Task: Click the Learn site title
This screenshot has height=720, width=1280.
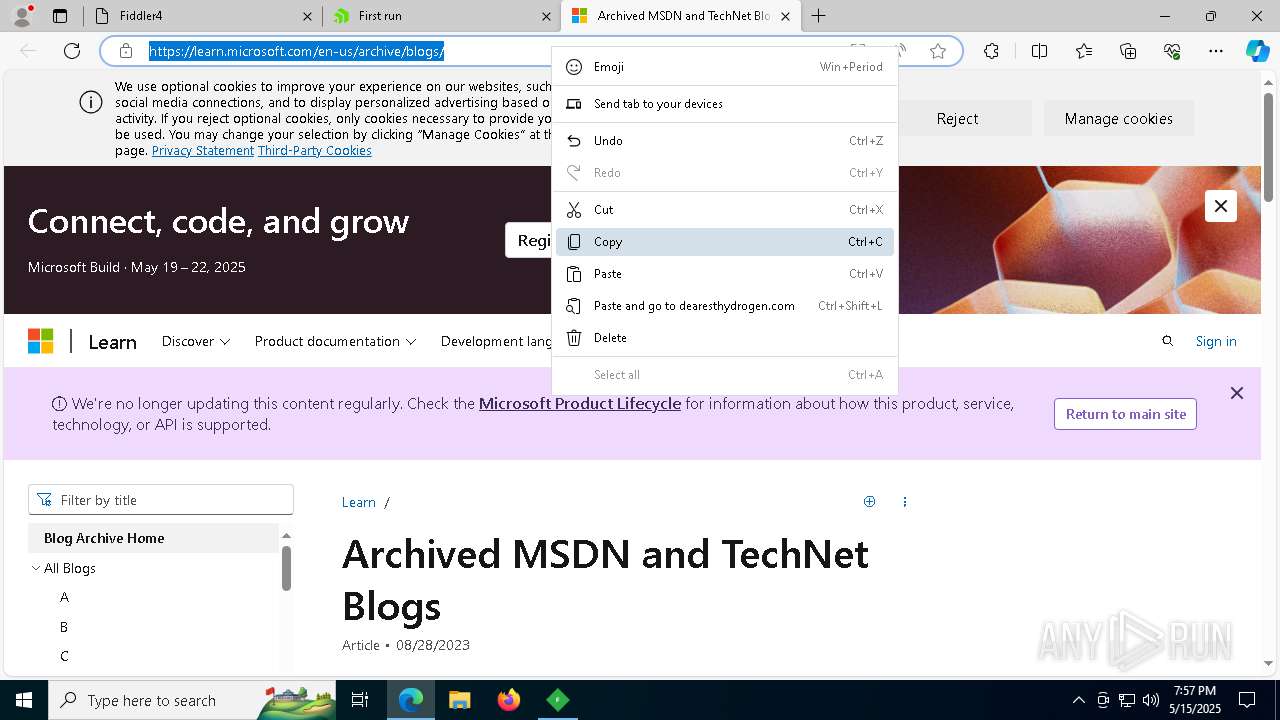Action: [x=112, y=342]
